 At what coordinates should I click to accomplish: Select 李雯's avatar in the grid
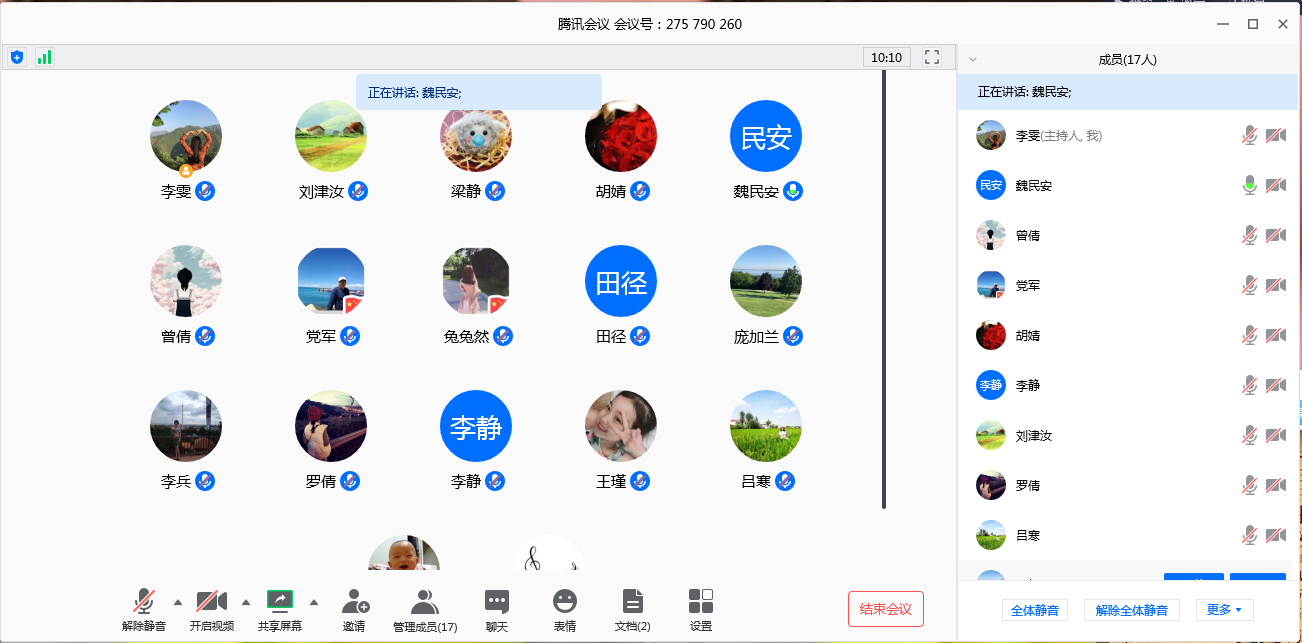tap(186, 136)
